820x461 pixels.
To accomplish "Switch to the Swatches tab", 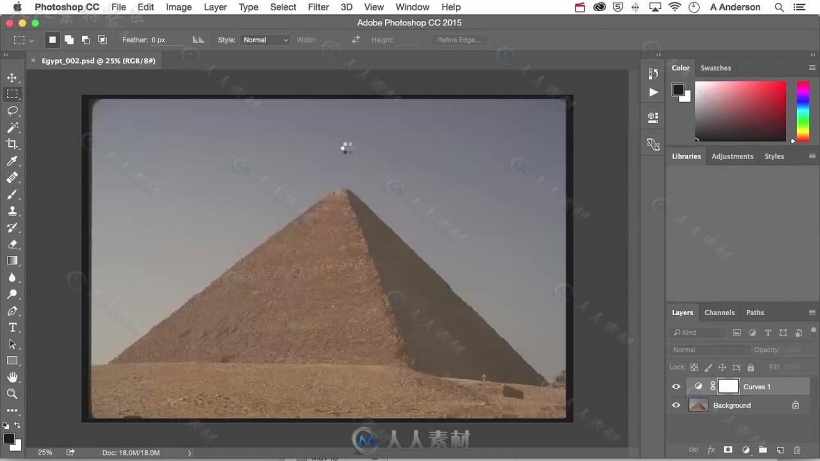I will point(715,68).
